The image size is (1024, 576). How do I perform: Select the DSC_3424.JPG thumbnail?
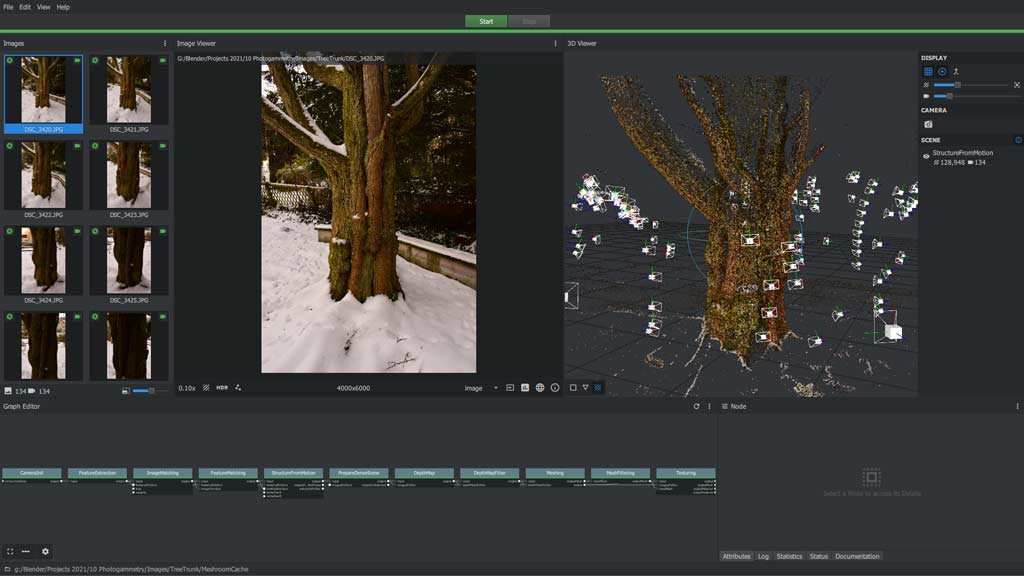tap(44, 265)
